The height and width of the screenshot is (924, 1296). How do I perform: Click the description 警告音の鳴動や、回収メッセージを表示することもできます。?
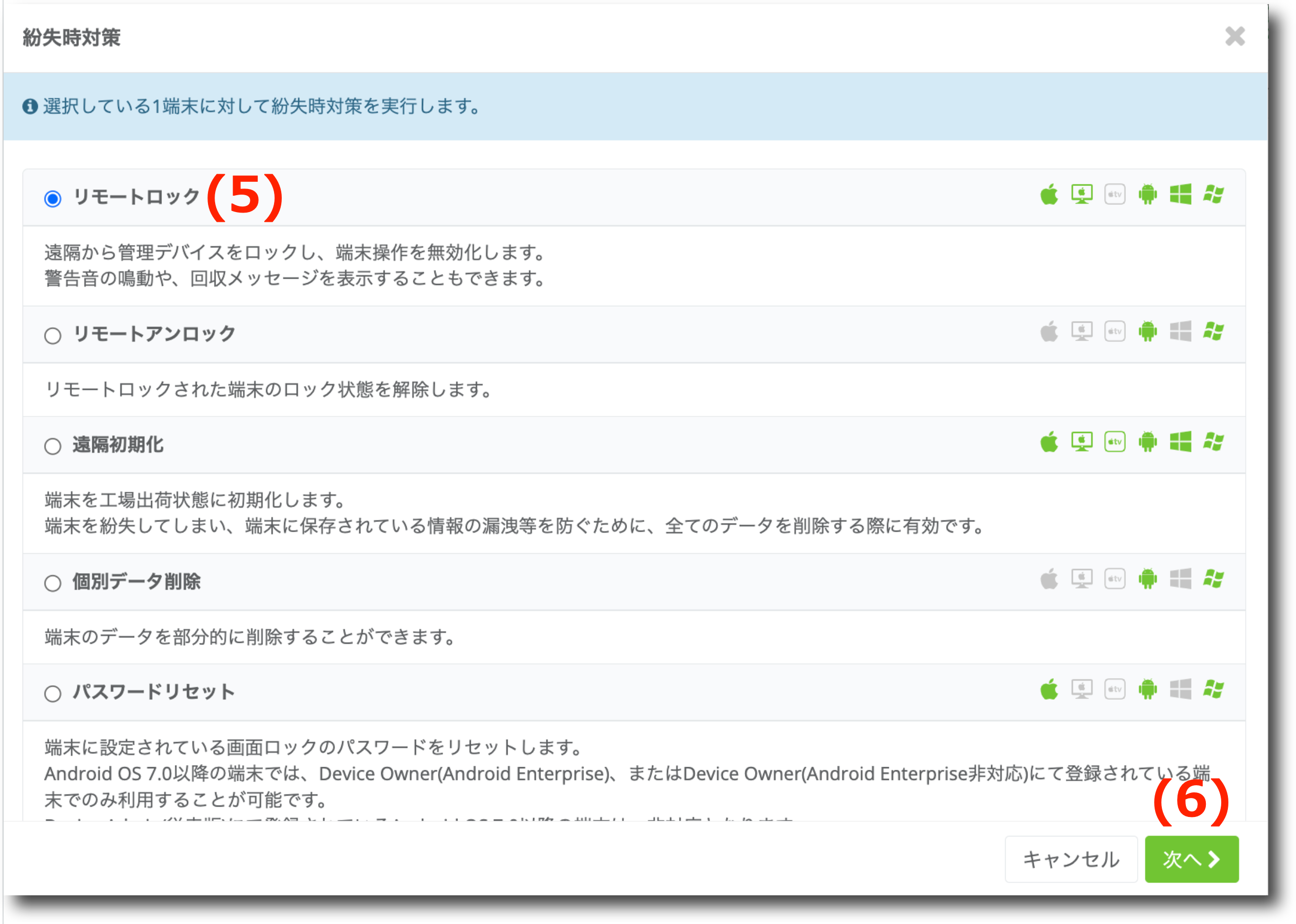point(295,279)
